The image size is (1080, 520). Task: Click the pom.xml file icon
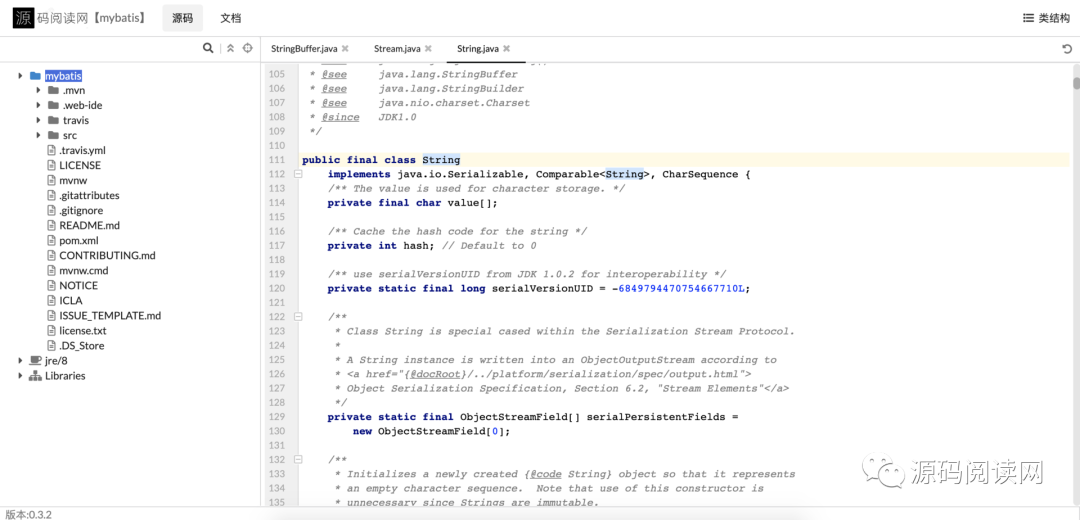point(52,240)
